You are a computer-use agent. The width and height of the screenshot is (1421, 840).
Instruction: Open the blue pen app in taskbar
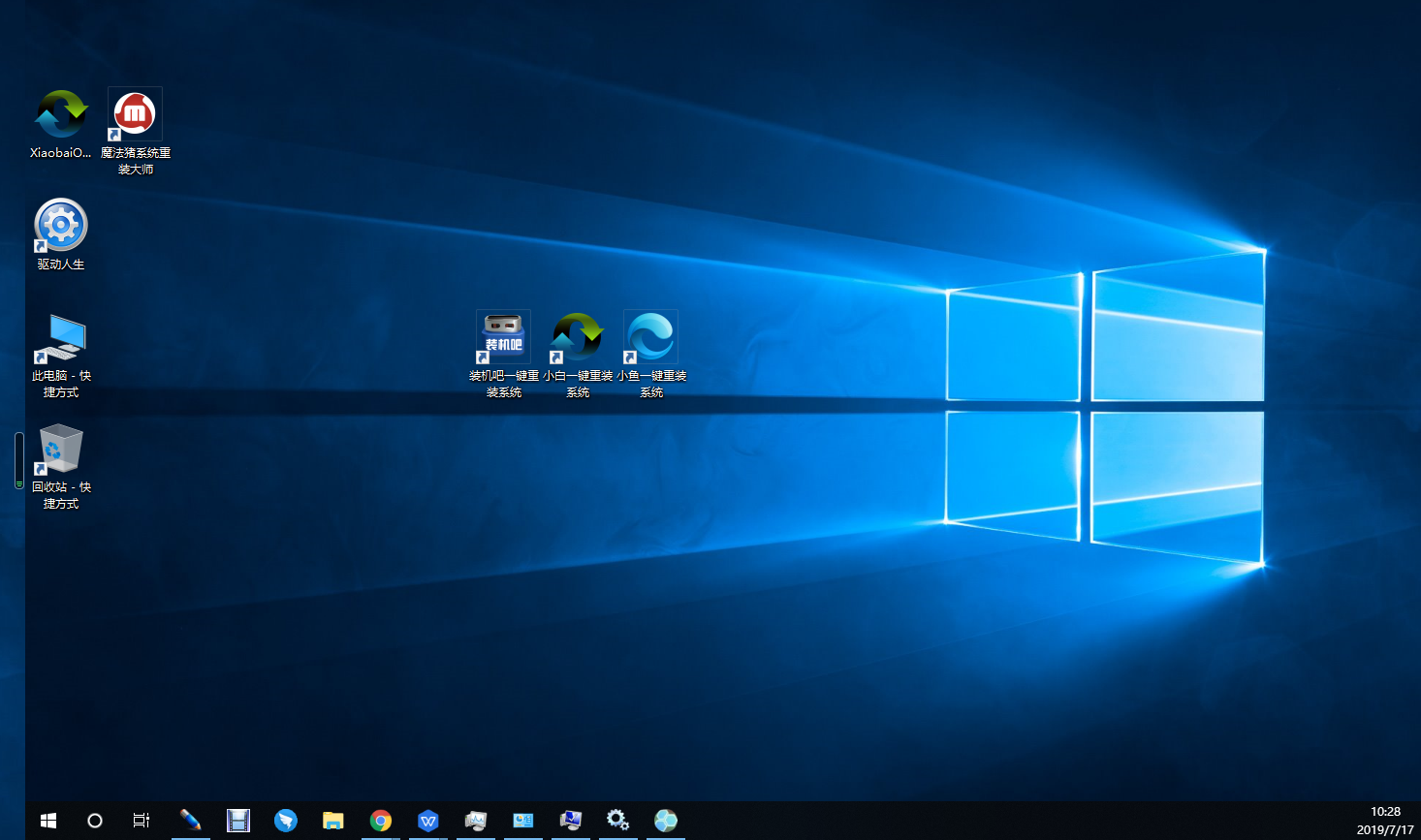pyautogui.click(x=190, y=821)
